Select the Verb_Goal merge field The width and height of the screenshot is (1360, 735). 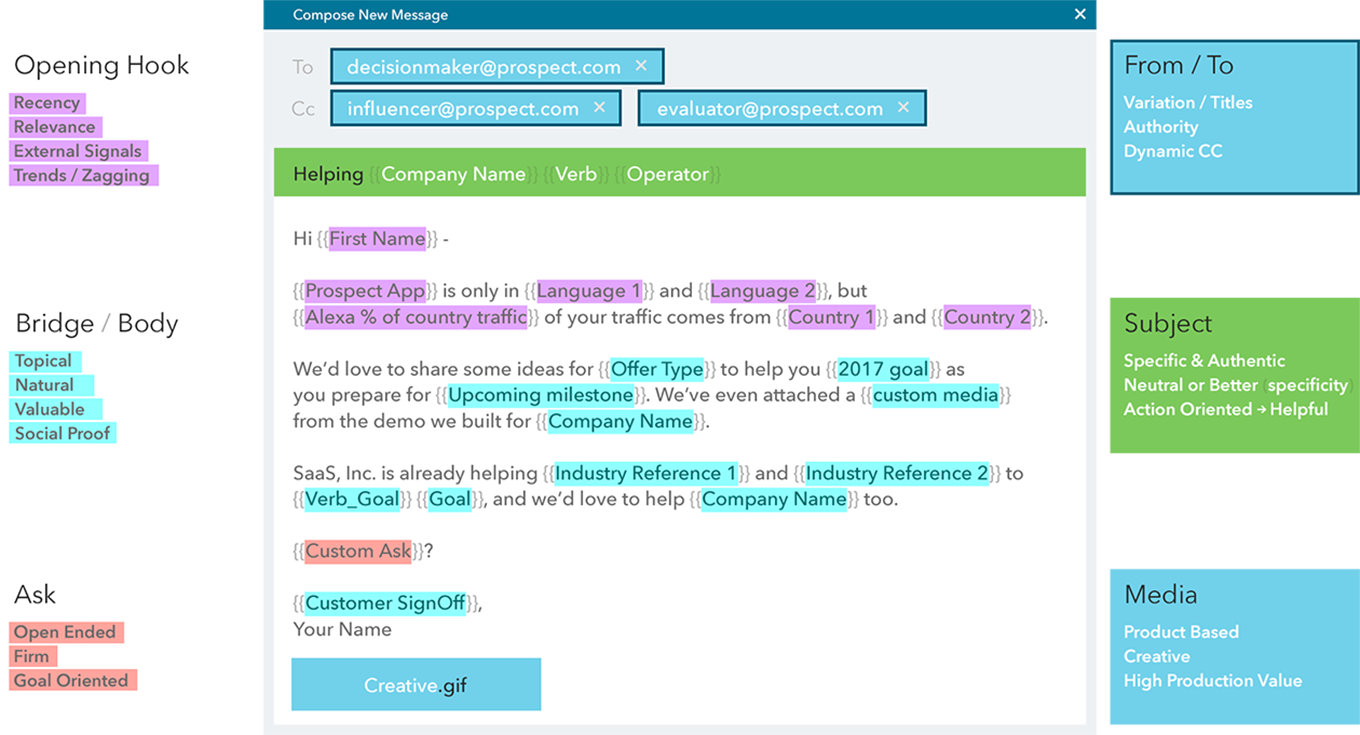[352, 499]
